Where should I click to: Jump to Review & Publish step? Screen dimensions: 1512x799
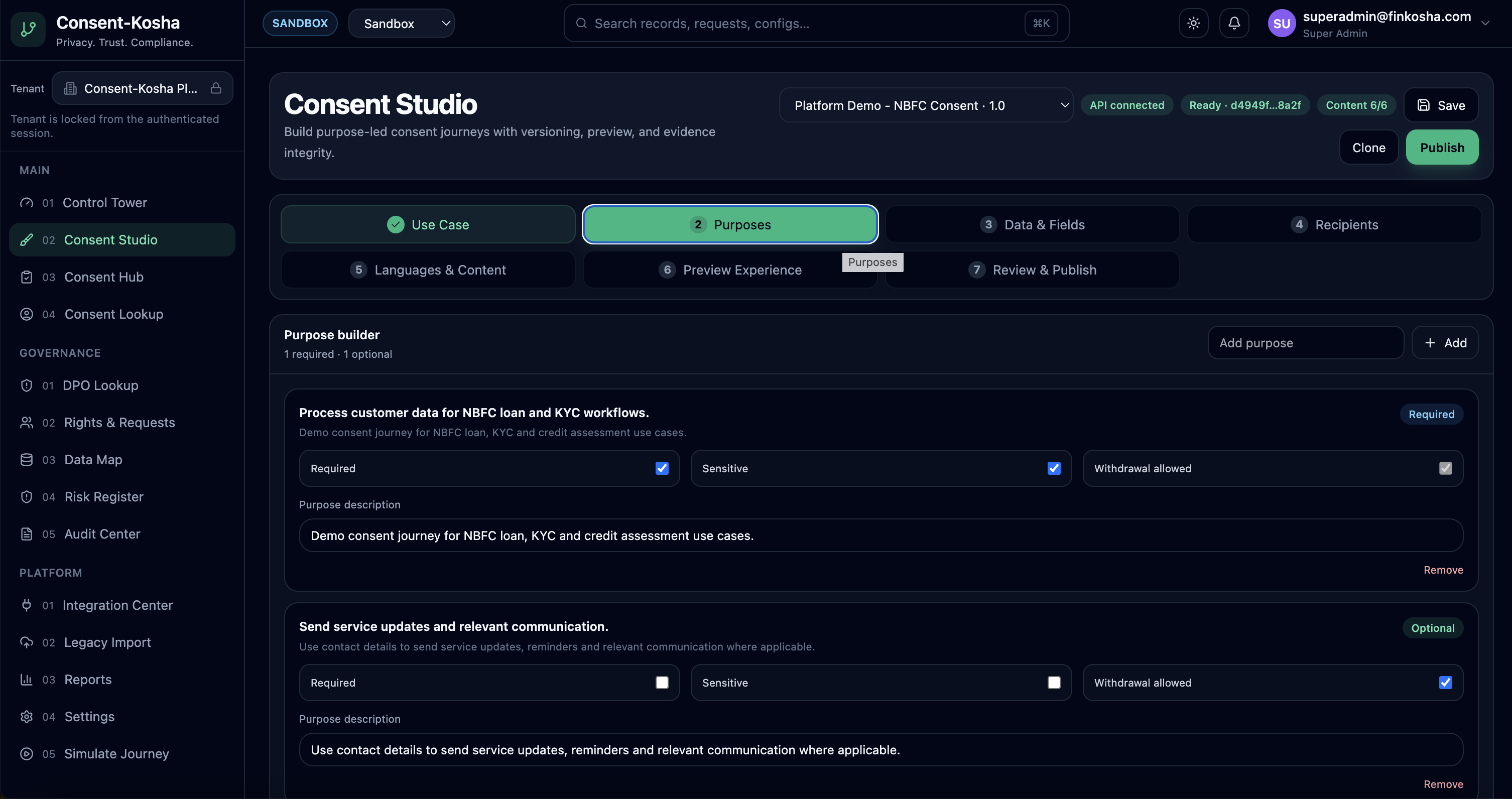1033,270
